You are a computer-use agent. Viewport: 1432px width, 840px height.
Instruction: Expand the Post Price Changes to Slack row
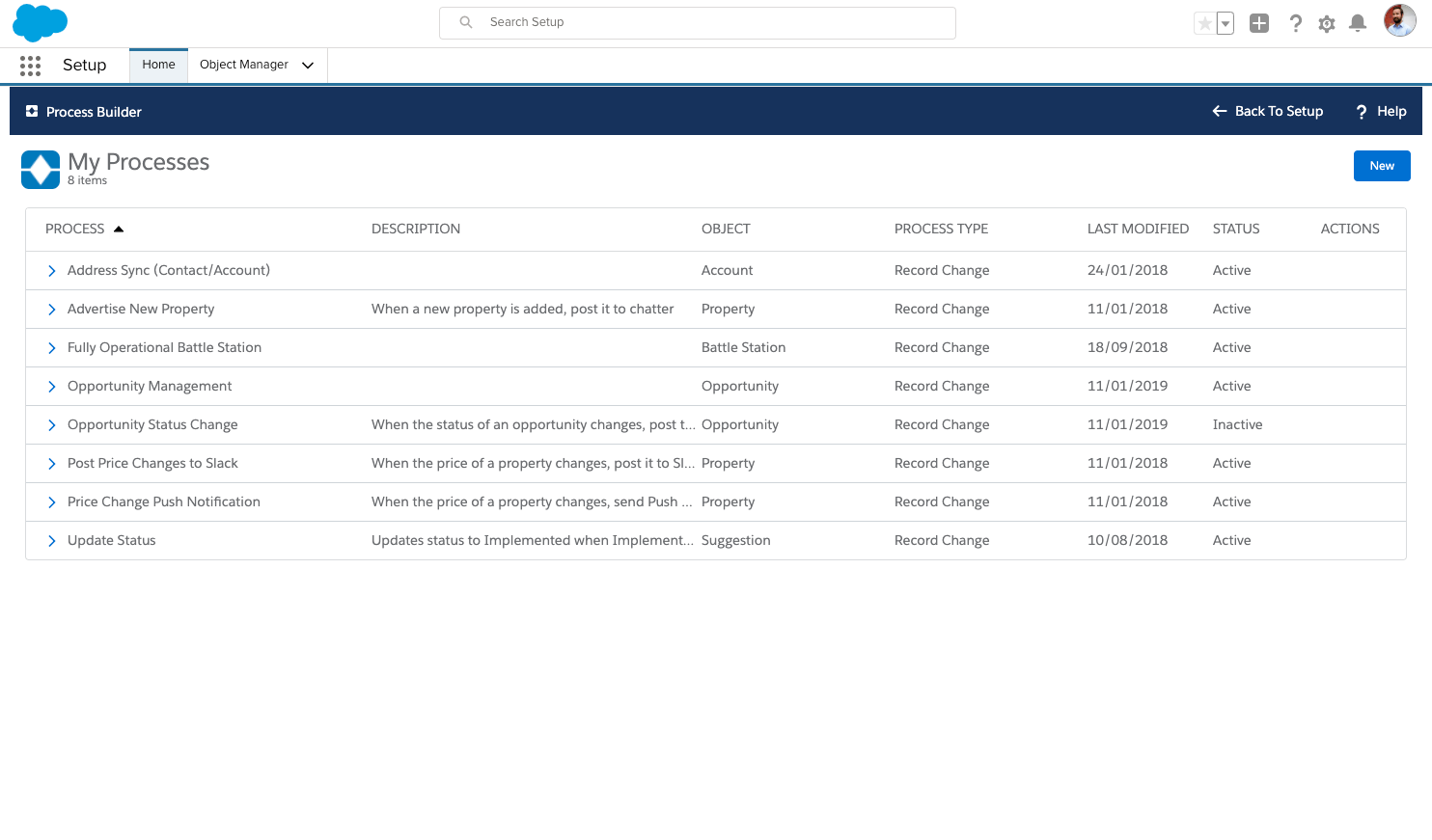(x=51, y=464)
